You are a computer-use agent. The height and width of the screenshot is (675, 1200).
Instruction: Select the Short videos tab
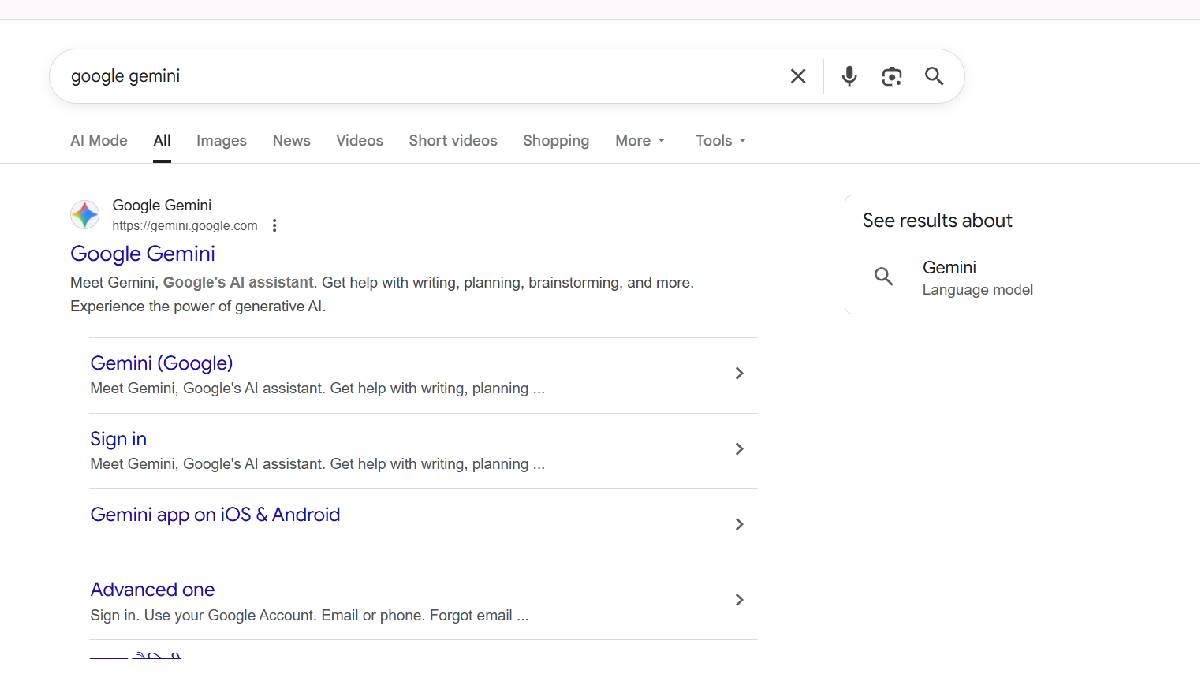point(452,141)
